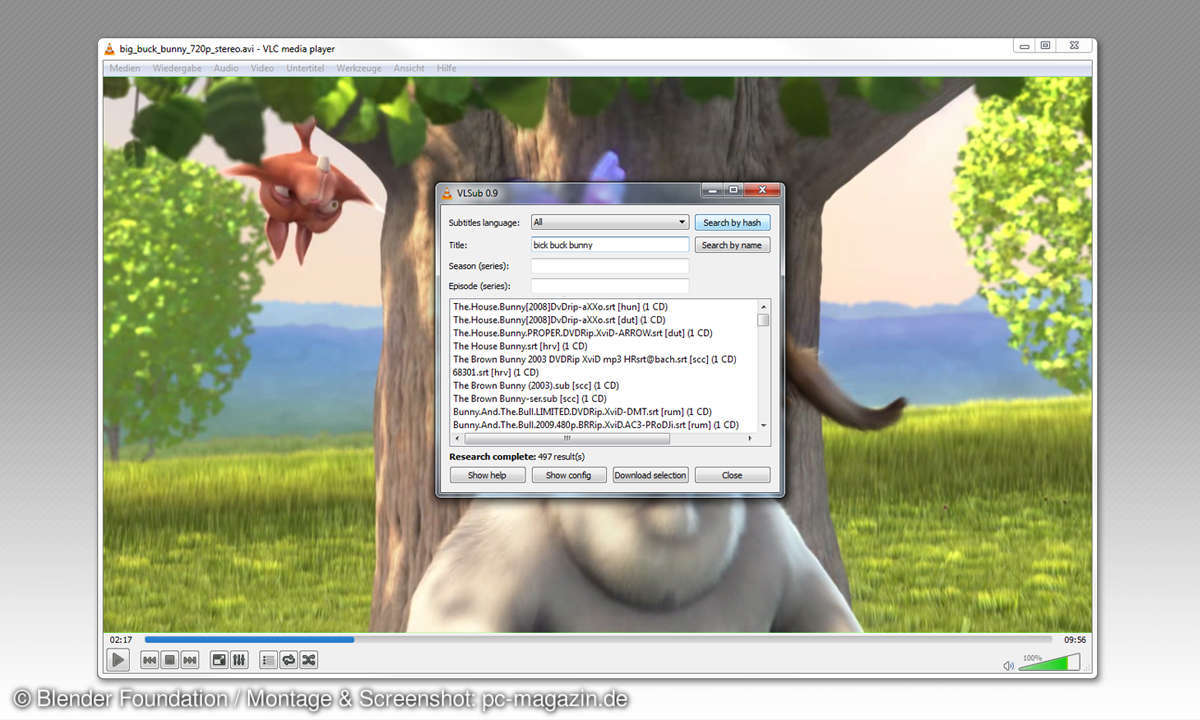The image size is (1200, 720).
Task: Open the Audio menu
Action: [x=226, y=68]
